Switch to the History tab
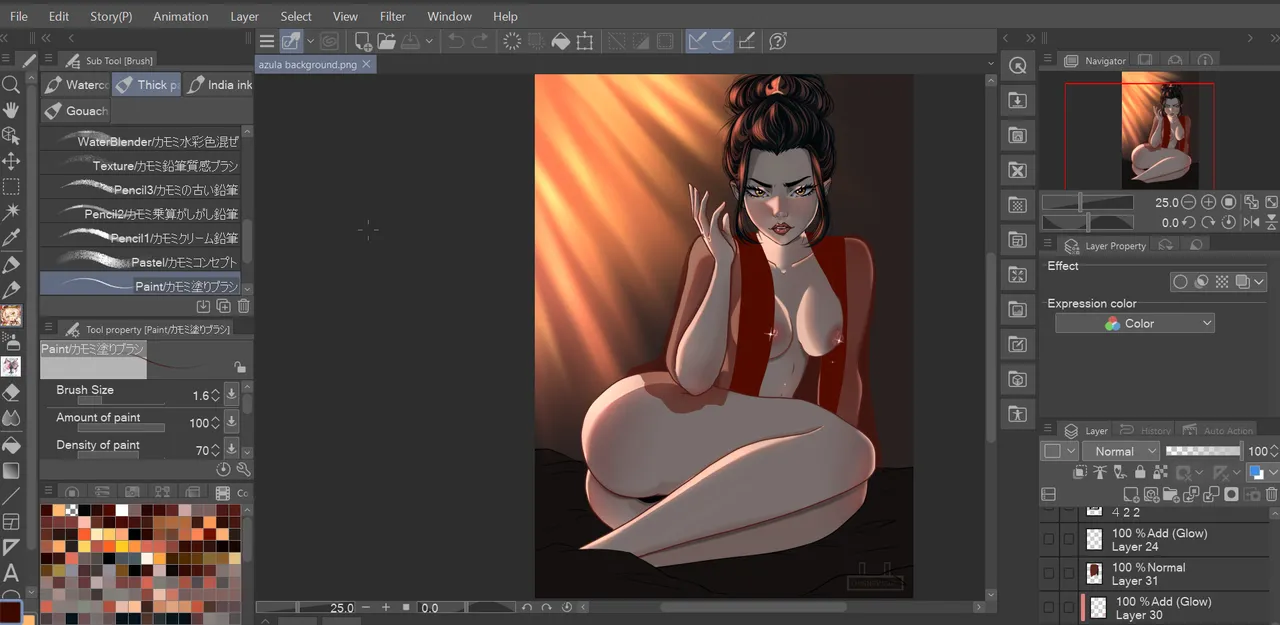 point(1148,431)
